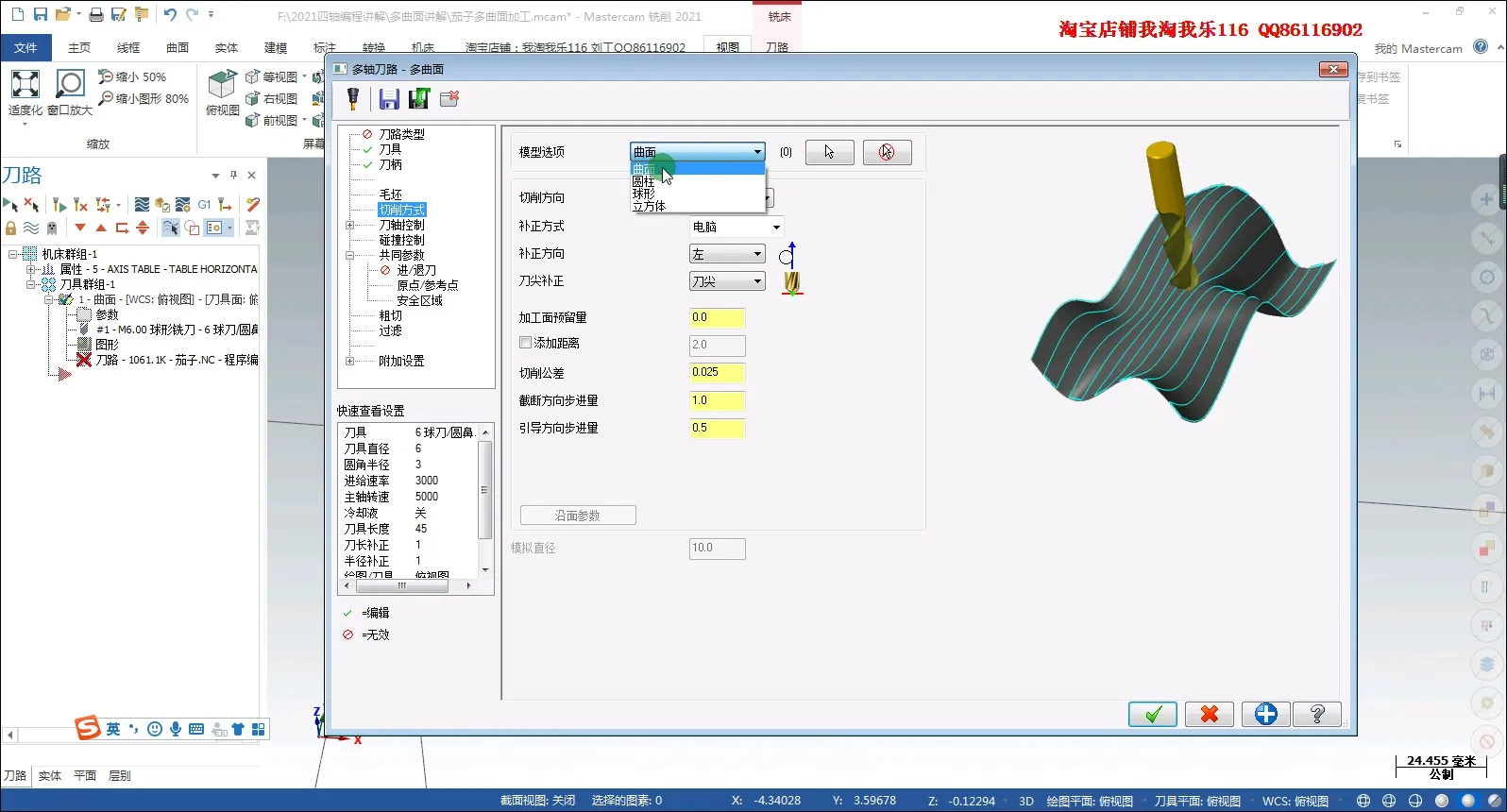
Task: Move insert arrow up one item
Action: [101, 228]
